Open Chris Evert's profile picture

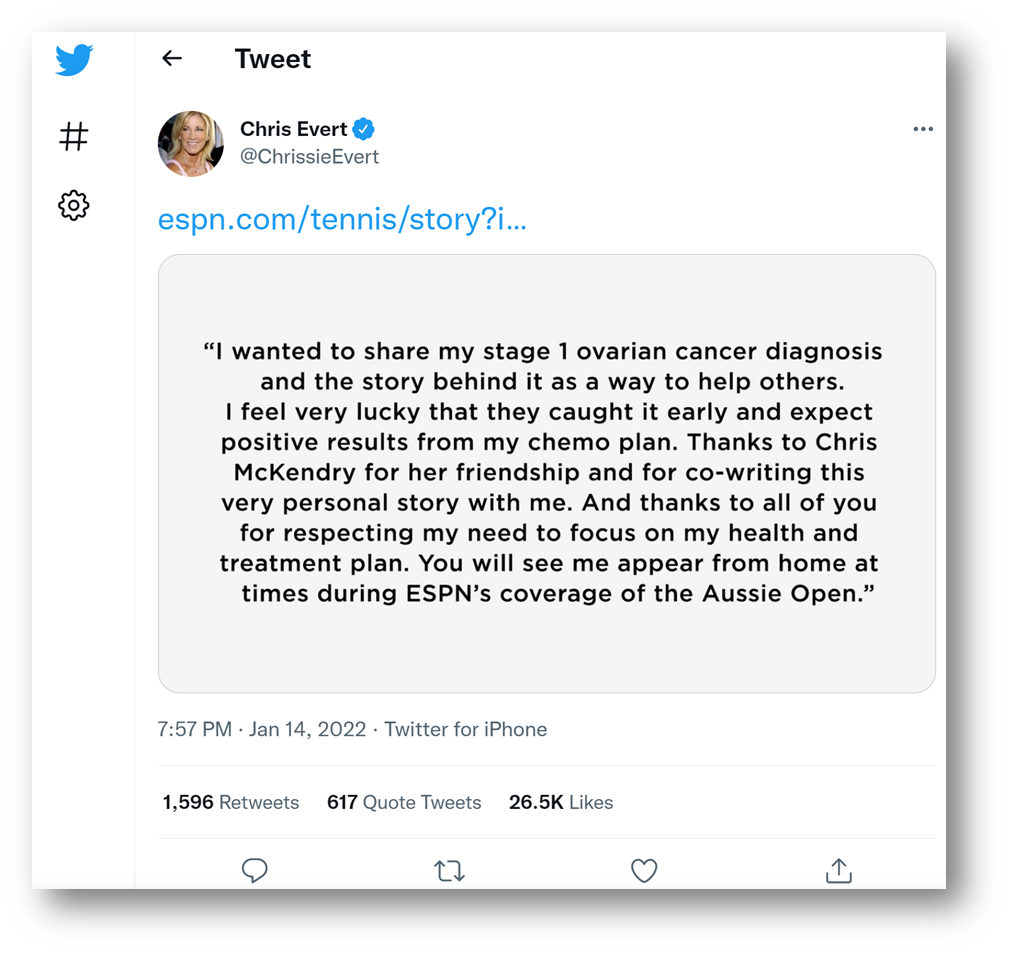pos(191,144)
